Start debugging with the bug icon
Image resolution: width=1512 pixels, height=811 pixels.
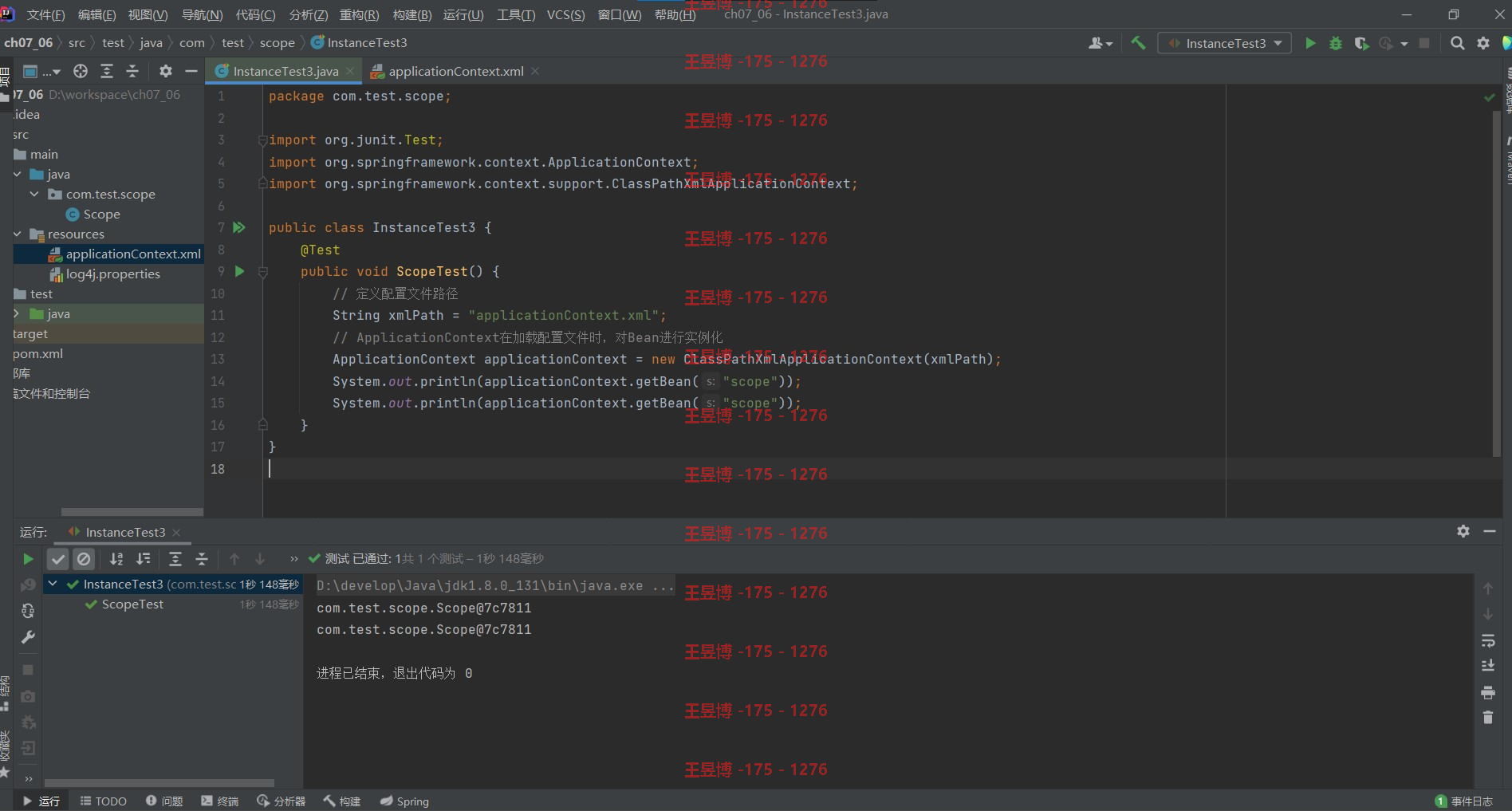[1336, 43]
